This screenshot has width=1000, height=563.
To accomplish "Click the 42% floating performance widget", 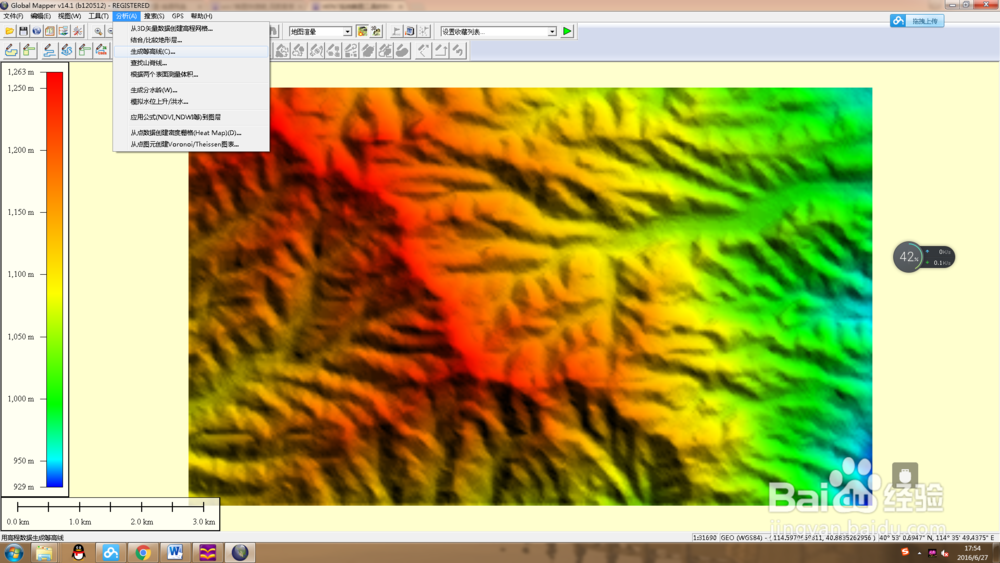I will click(x=923, y=257).
